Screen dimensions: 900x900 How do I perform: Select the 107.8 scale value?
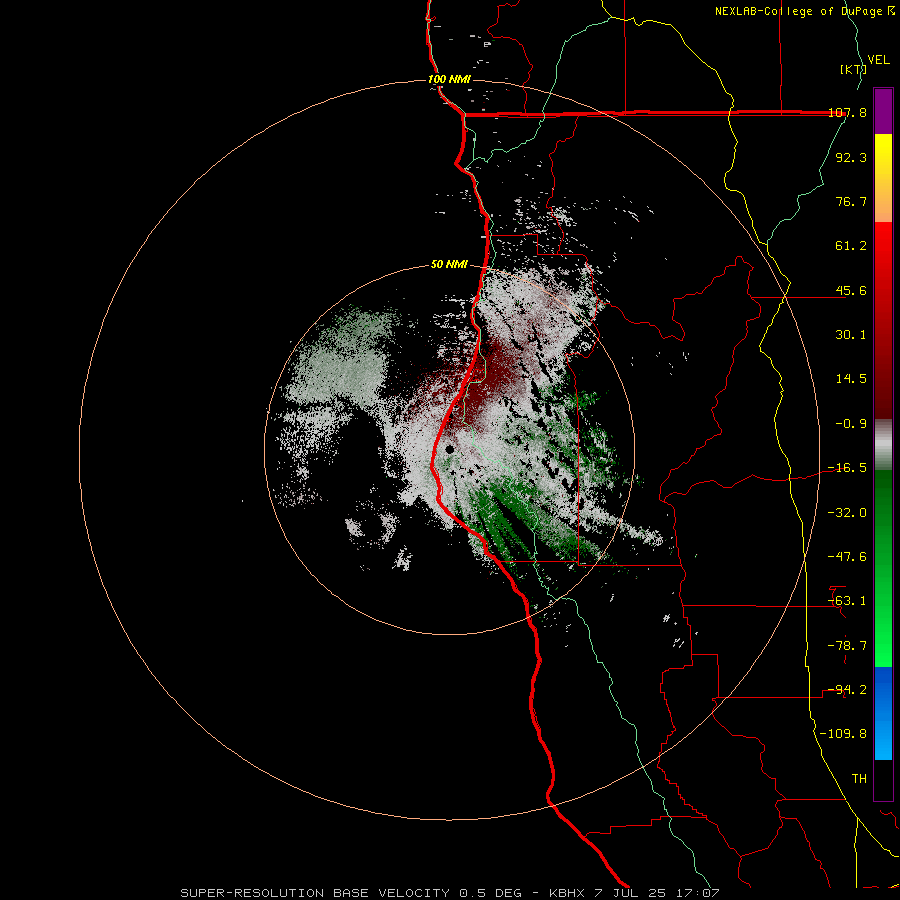pyautogui.click(x=847, y=113)
